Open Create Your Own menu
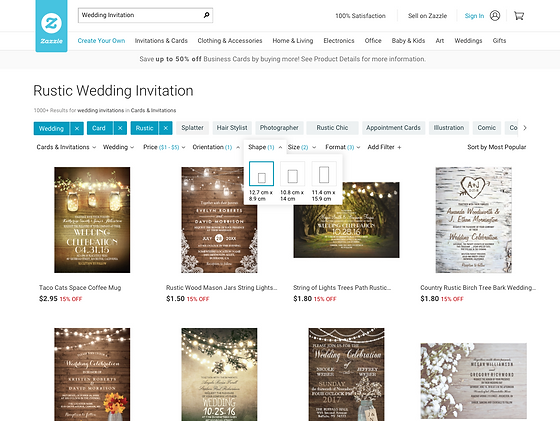 (101, 41)
